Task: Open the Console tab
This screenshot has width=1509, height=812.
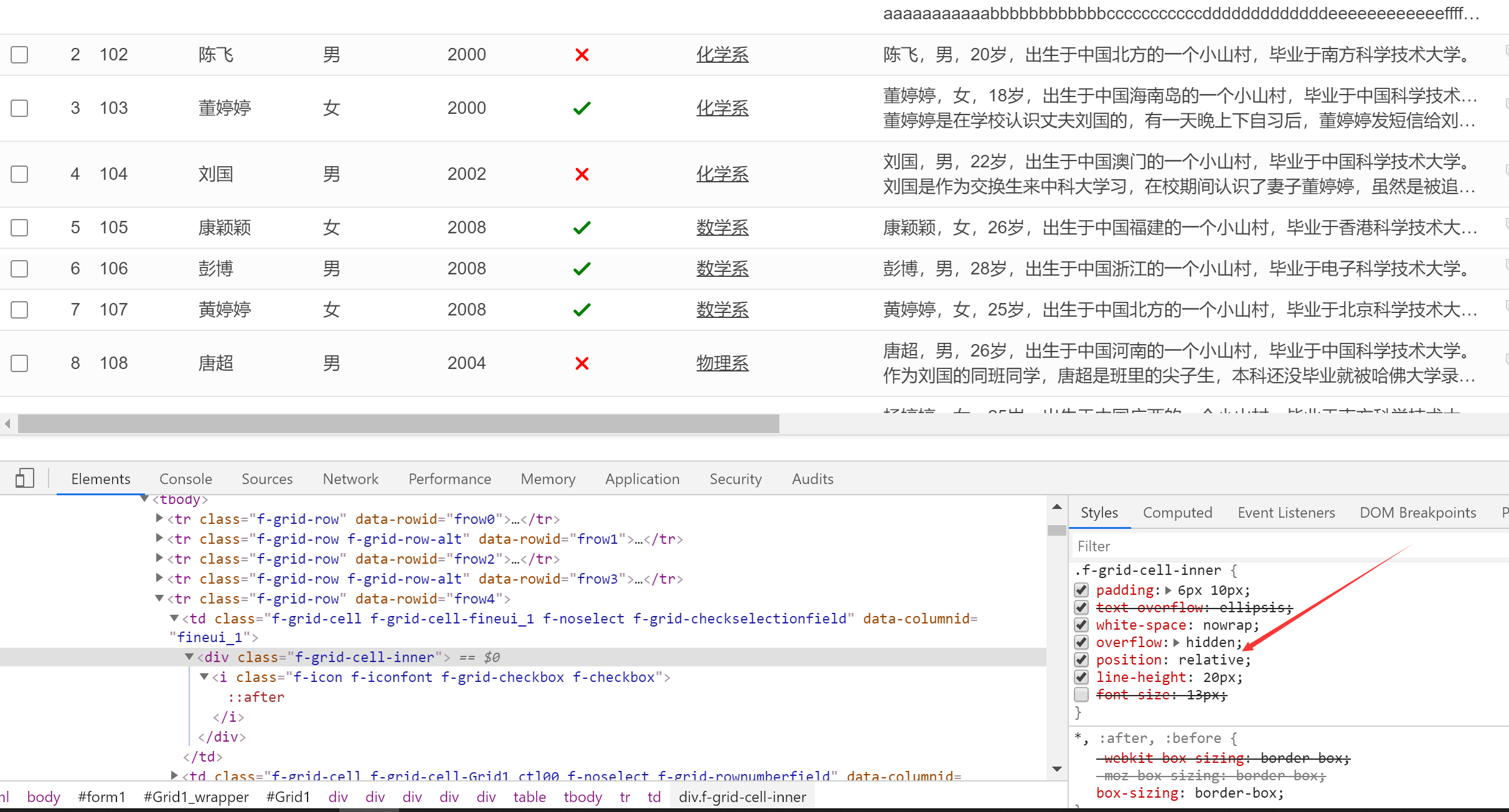Action: pyautogui.click(x=186, y=478)
